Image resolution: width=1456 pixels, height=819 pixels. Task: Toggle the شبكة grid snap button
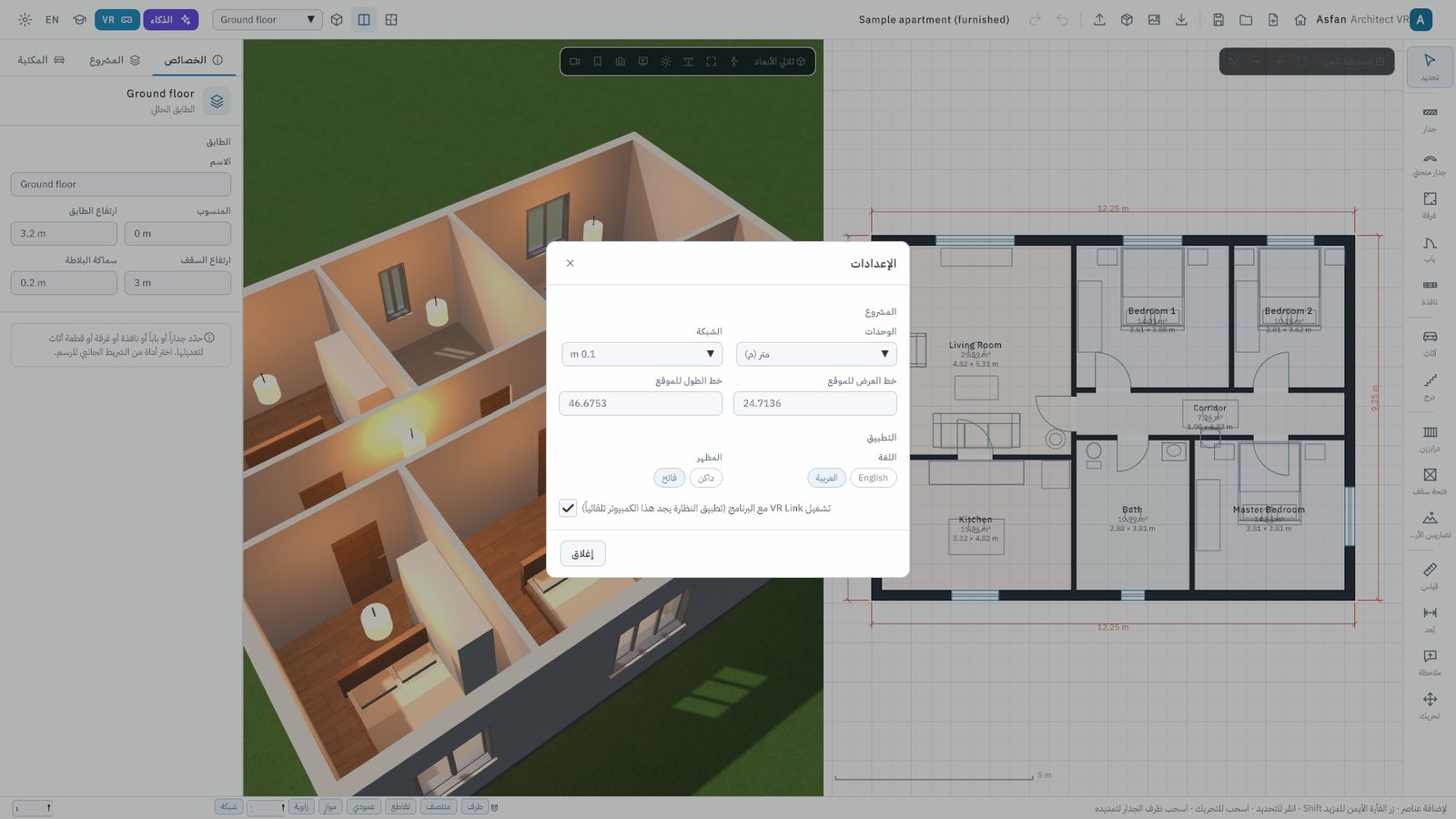[x=228, y=806]
